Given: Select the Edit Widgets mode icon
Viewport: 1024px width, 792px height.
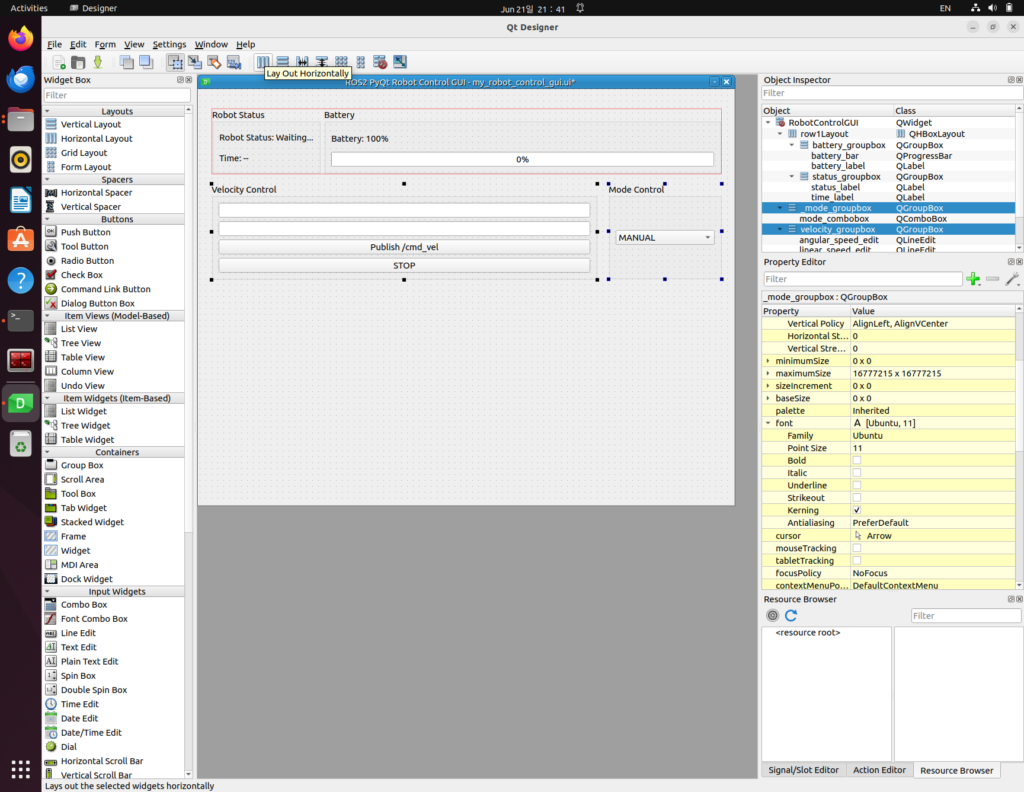Looking at the screenshot, I should pos(175,63).
